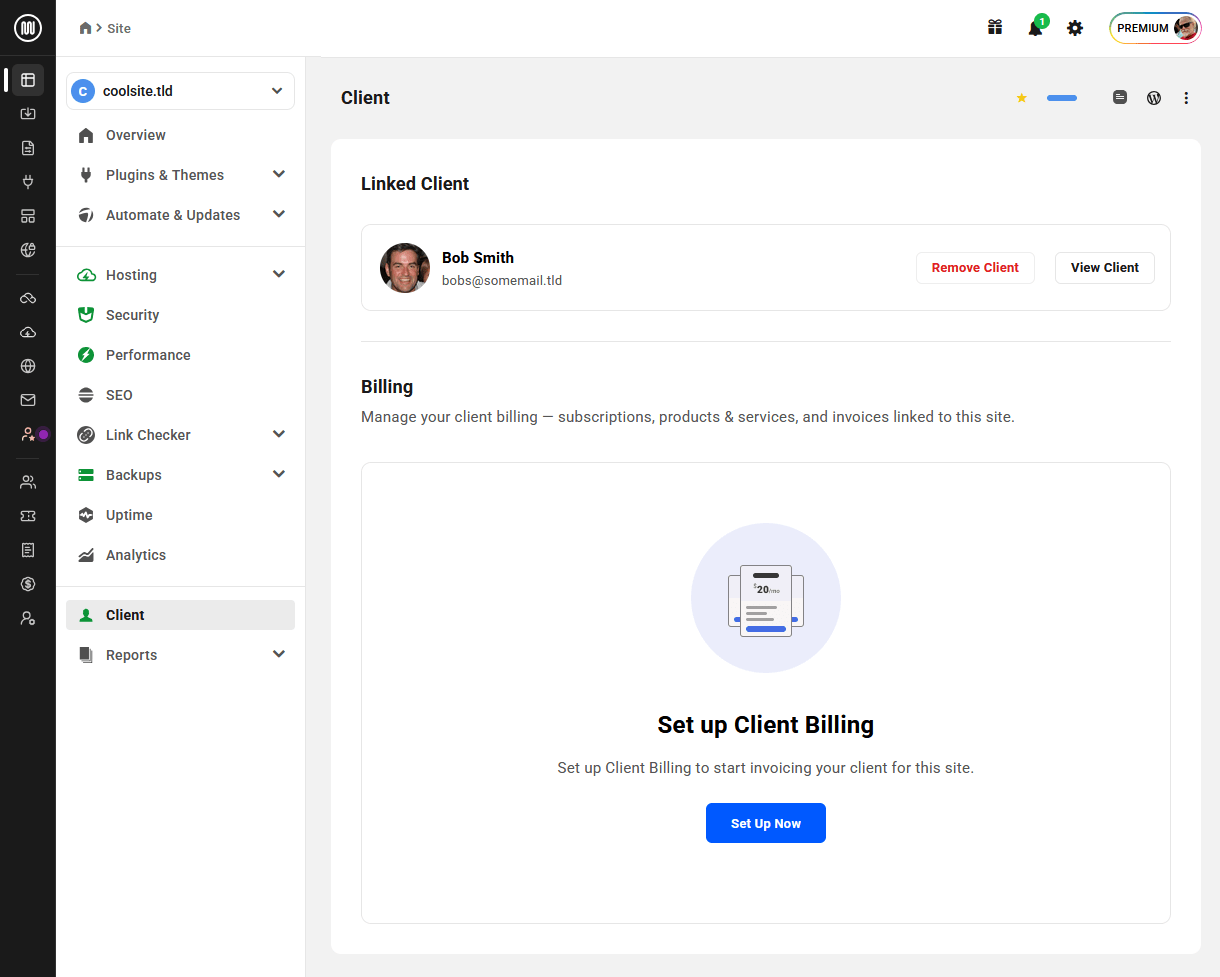Open the settings gear in header
The image size is (1220, 977).
pyautogui.click(x=1075, y=28)
